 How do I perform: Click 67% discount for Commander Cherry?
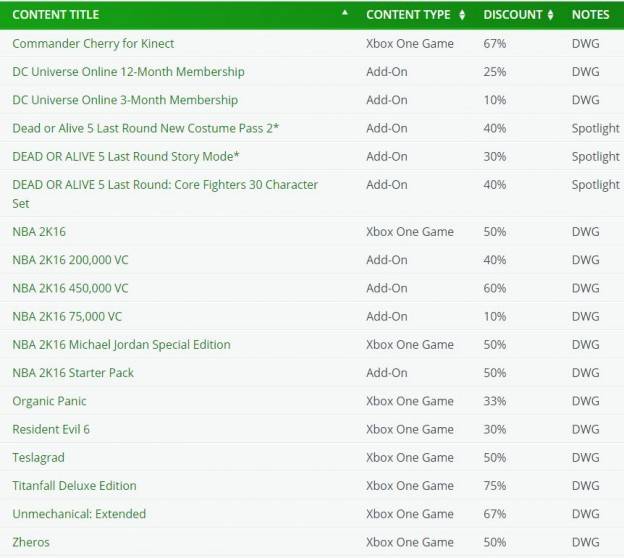point(495,43)
